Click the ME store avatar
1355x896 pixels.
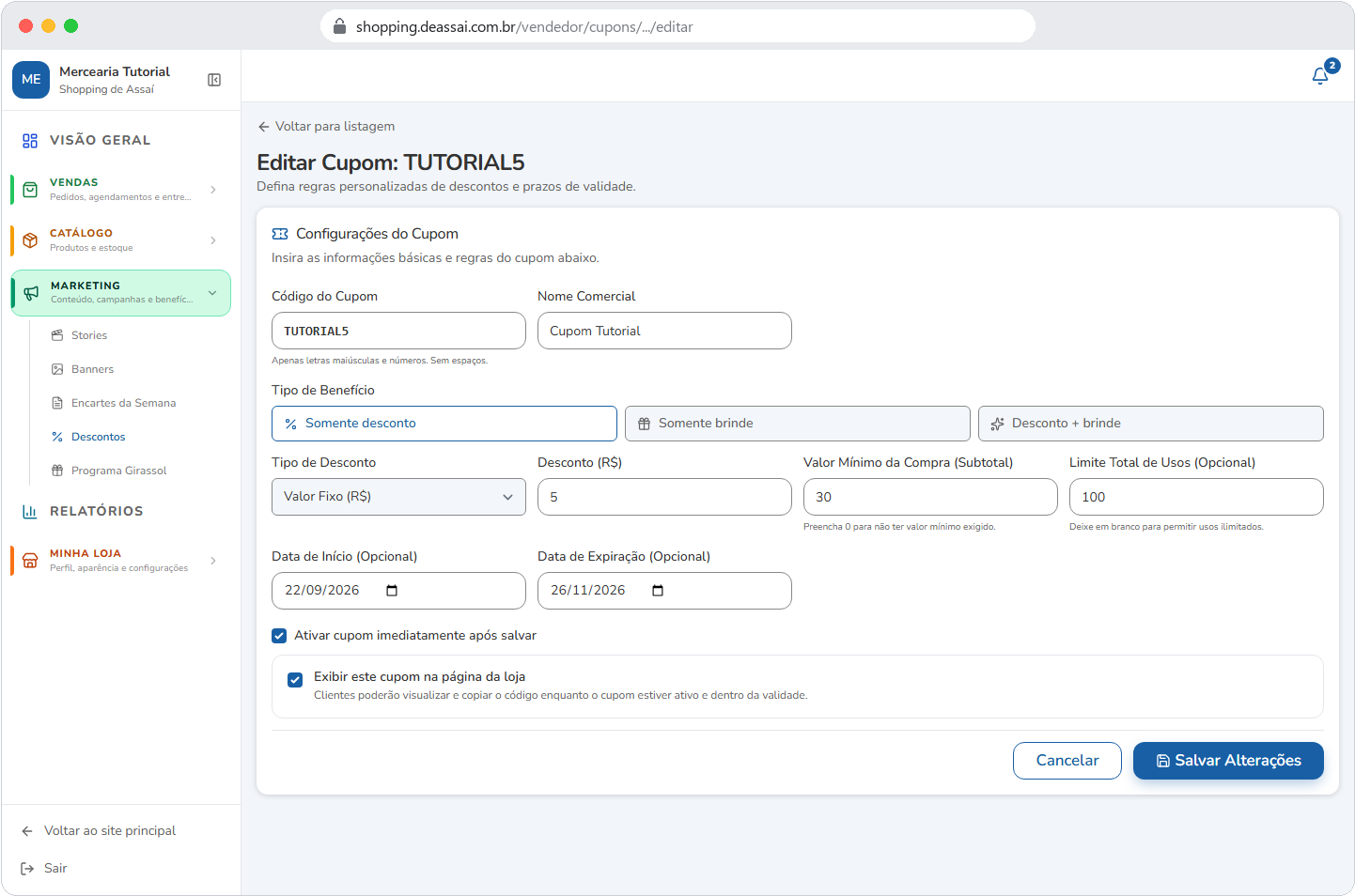coord(31,80)
